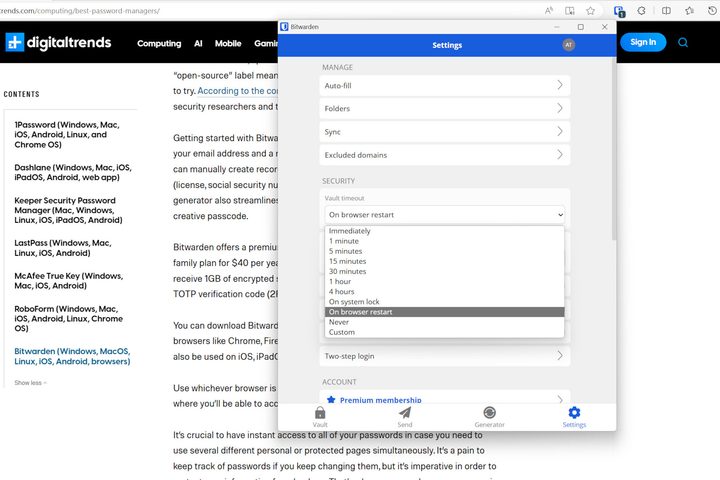Click the Bitwarden settings scrollbar
This screenshot has height=480, width=720.
[x=614, y=149]
